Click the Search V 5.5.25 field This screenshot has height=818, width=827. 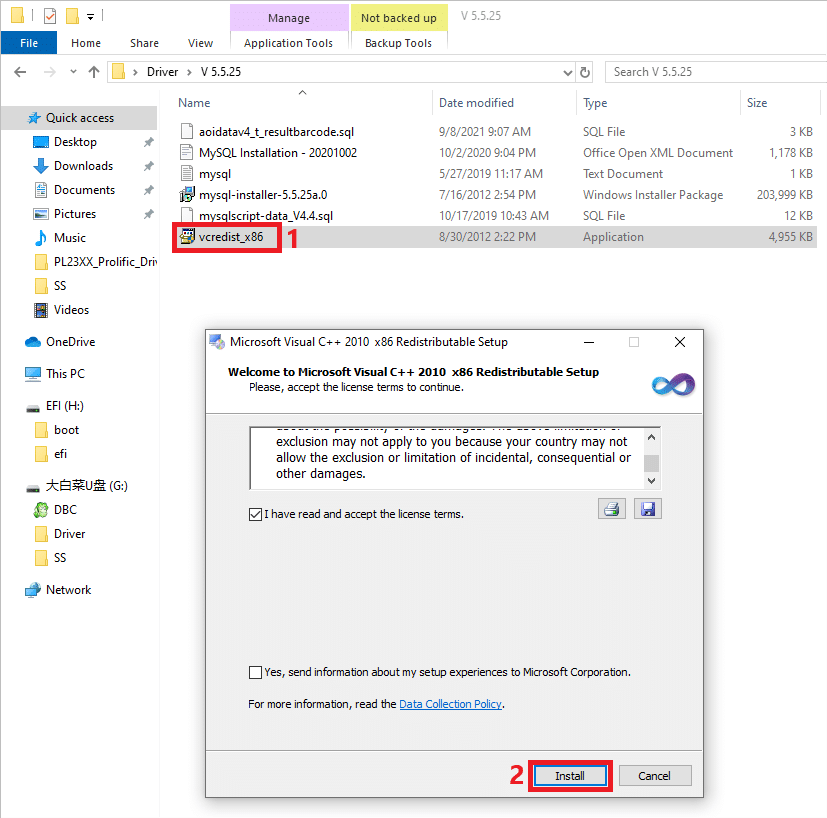point(716,72)
